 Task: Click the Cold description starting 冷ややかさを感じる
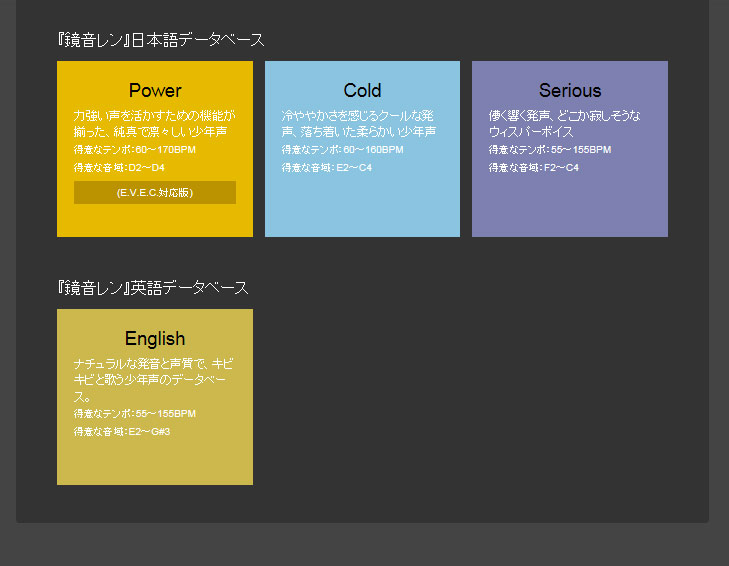tap(358, 124)
